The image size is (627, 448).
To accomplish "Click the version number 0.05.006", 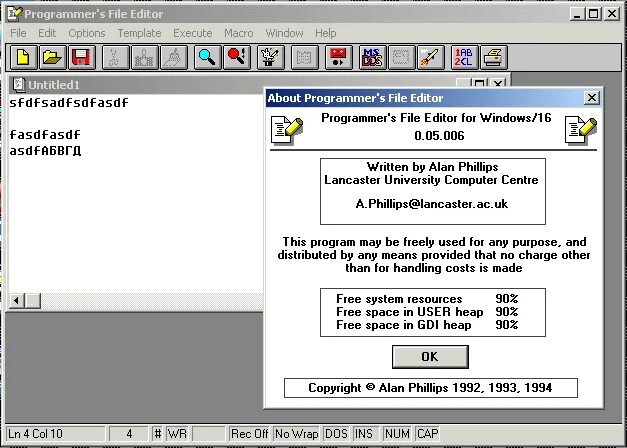I will pyautogui.click(x=439, y=136).
